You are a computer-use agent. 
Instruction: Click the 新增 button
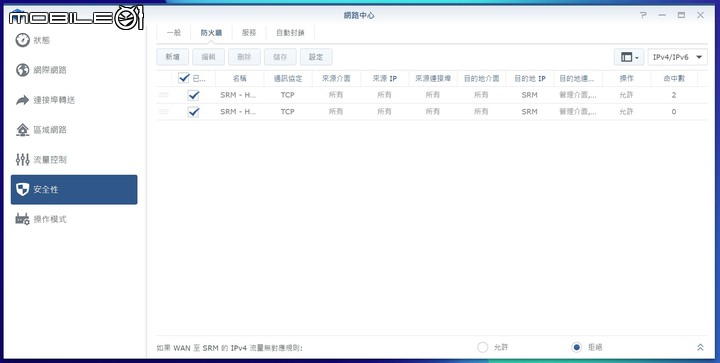173,57
